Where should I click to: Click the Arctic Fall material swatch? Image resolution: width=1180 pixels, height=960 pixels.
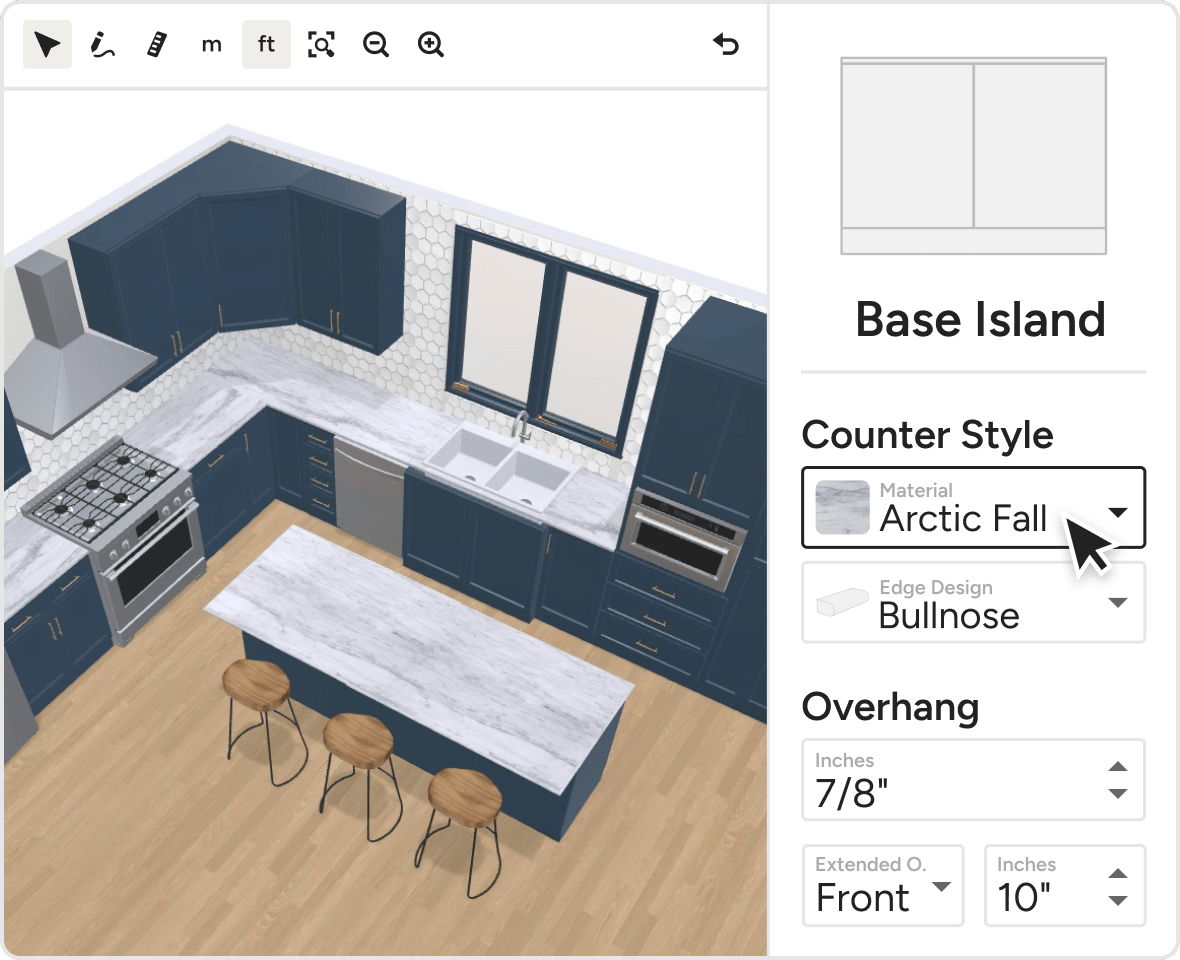(841, 507)
